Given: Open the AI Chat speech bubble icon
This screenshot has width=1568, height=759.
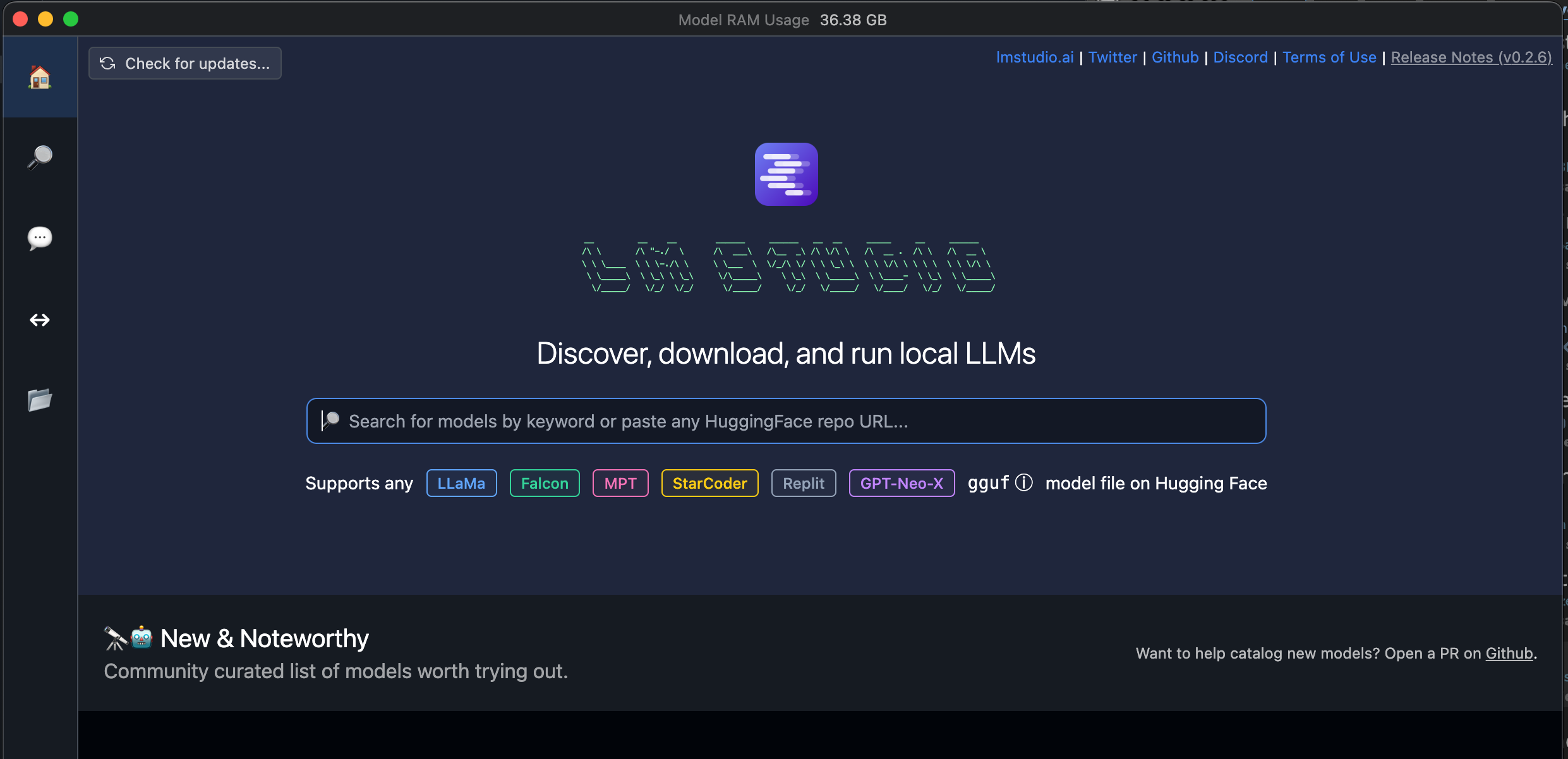Looking at the screenshot, I should [x=40, y=238].
